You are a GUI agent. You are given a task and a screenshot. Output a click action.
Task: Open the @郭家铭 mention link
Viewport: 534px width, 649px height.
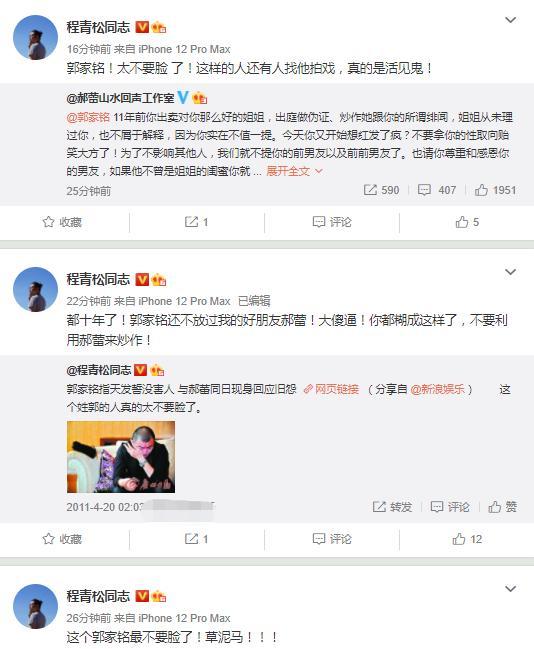[88, 117]
